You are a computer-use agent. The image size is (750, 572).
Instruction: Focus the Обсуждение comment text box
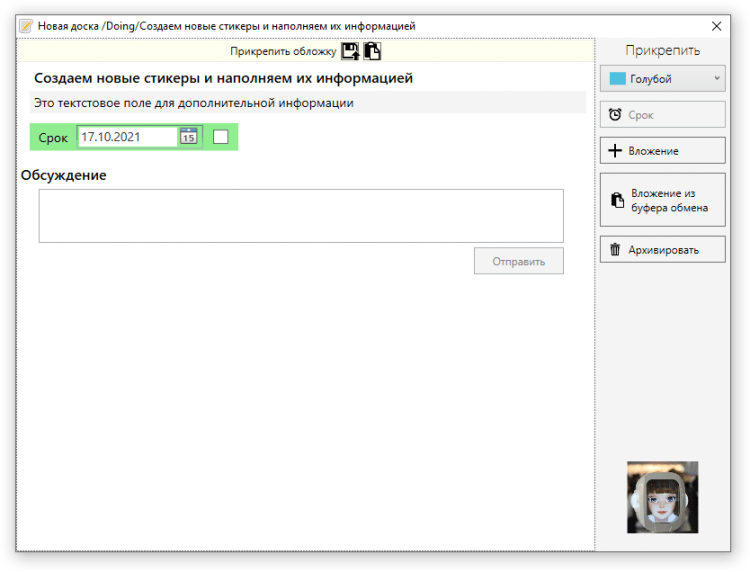pyautogui.click(x=301, y=216)
